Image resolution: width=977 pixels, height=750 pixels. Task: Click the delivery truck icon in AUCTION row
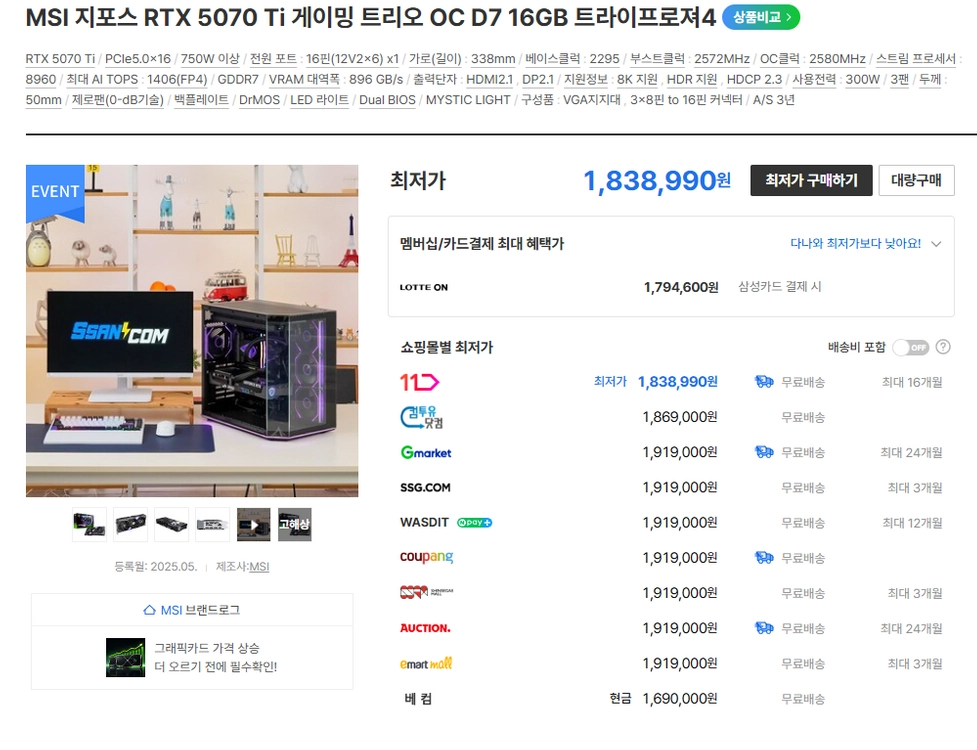(x=764, y=628)
